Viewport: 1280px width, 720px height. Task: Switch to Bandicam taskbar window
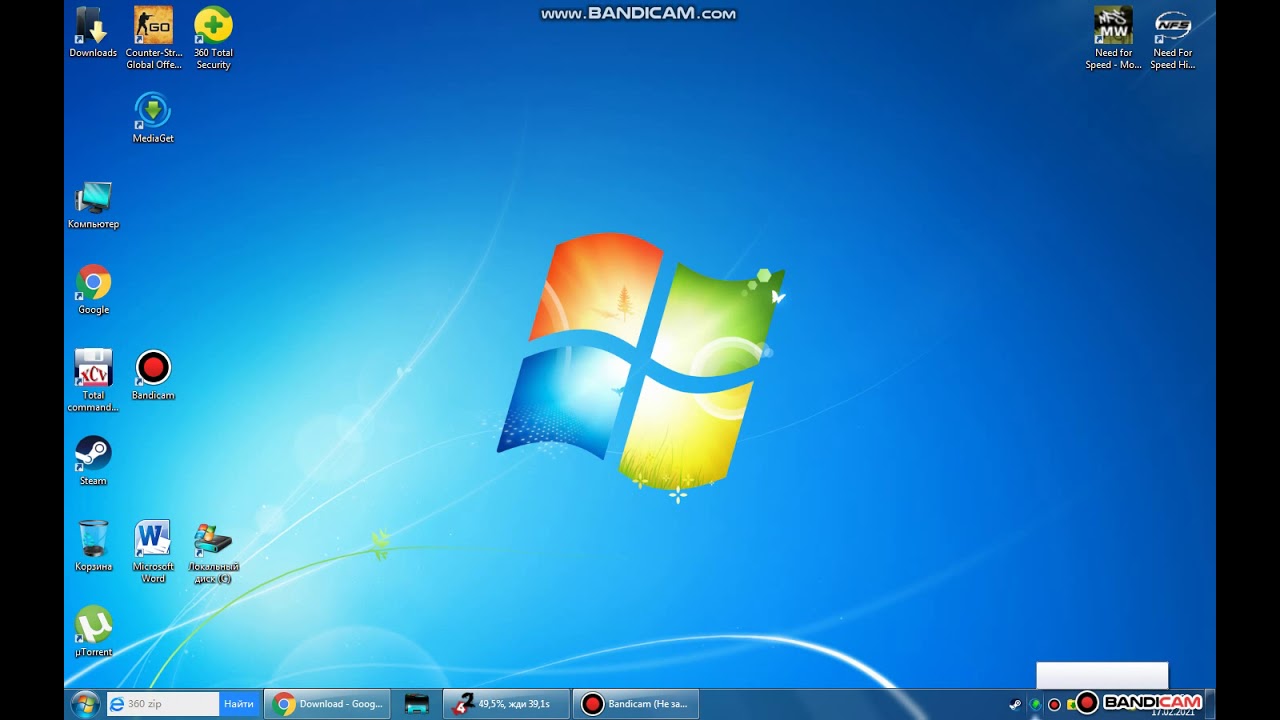click(636, 704)
